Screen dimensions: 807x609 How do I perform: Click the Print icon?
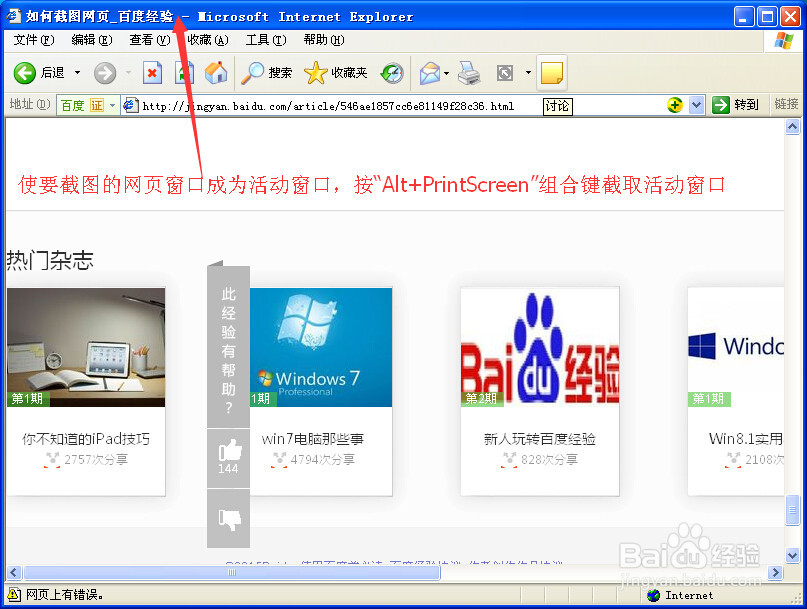(x=469, y=73)
